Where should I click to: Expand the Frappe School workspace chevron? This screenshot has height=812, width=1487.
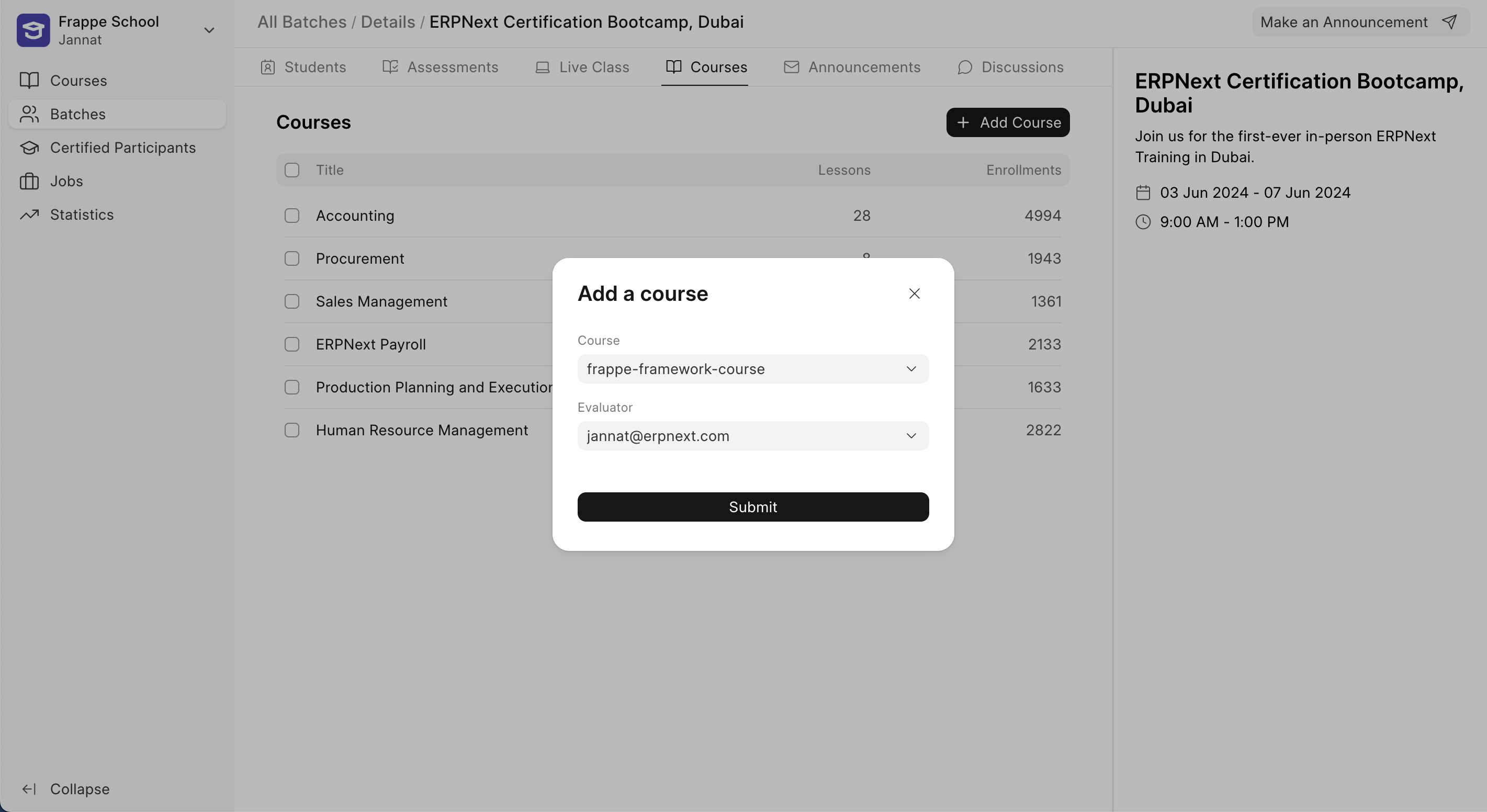click(x=209, y=30)
